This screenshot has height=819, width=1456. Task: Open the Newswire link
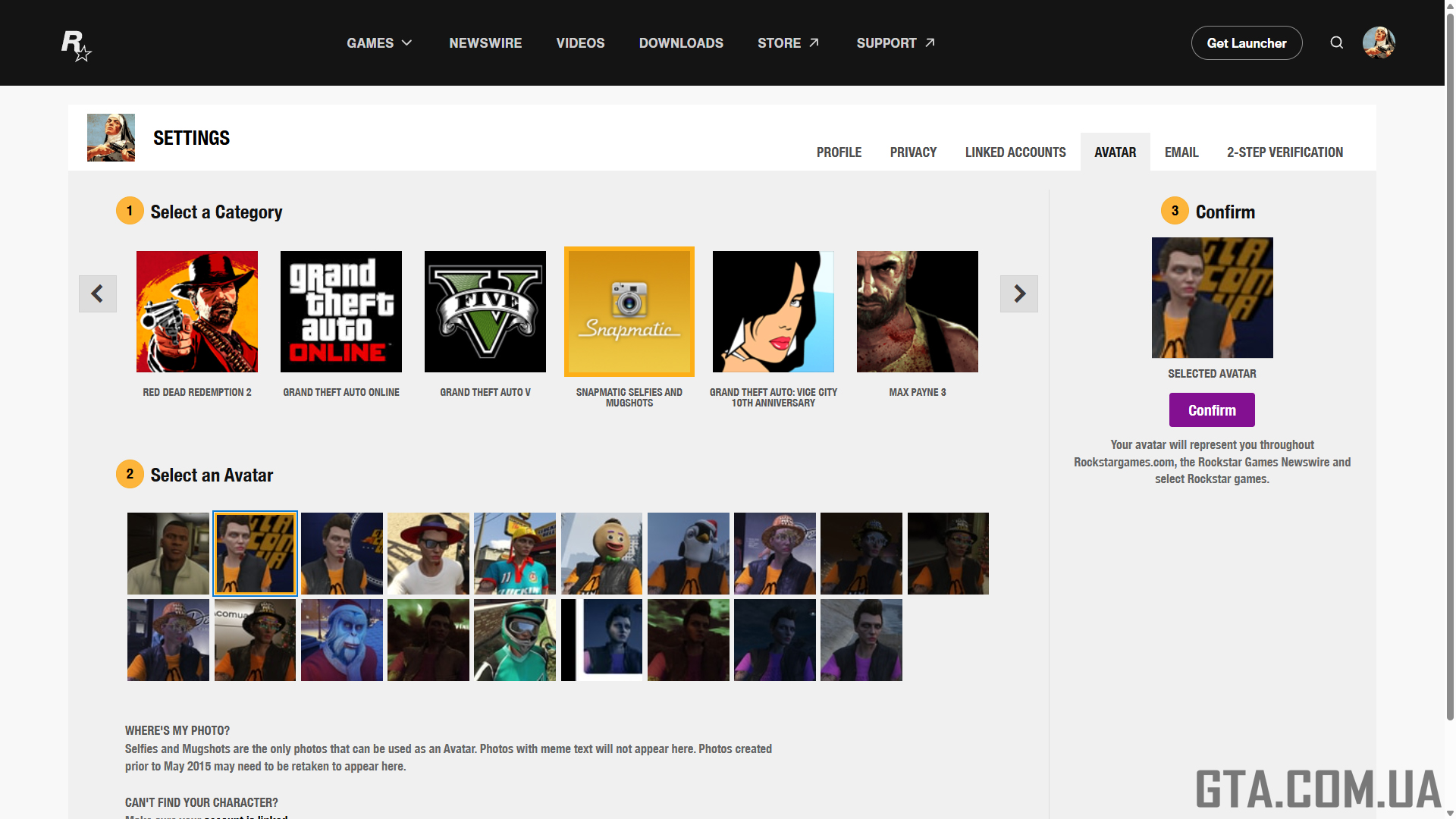click(x=485, y=43)
